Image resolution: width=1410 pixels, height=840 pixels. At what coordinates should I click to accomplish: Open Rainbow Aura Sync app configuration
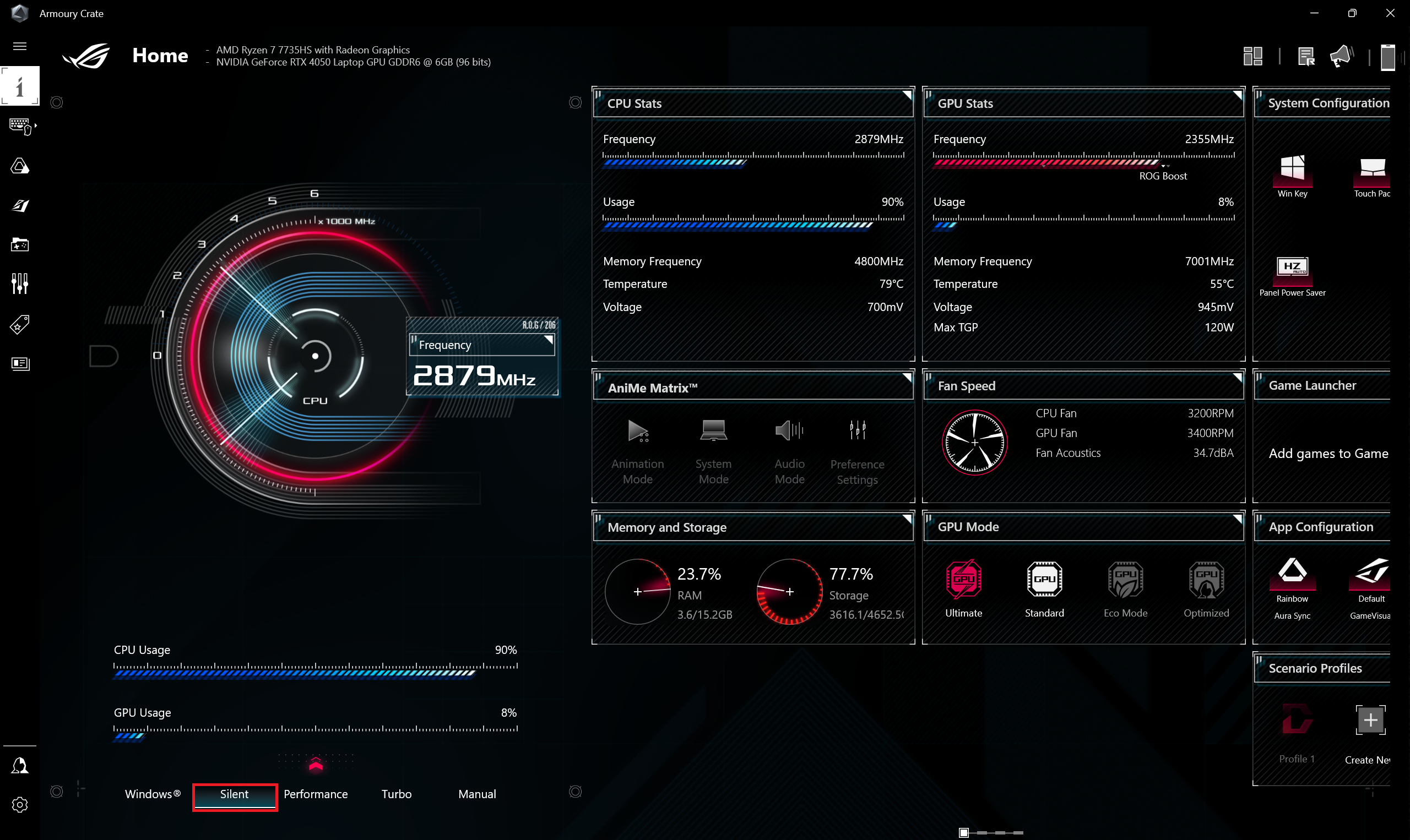1292,588
